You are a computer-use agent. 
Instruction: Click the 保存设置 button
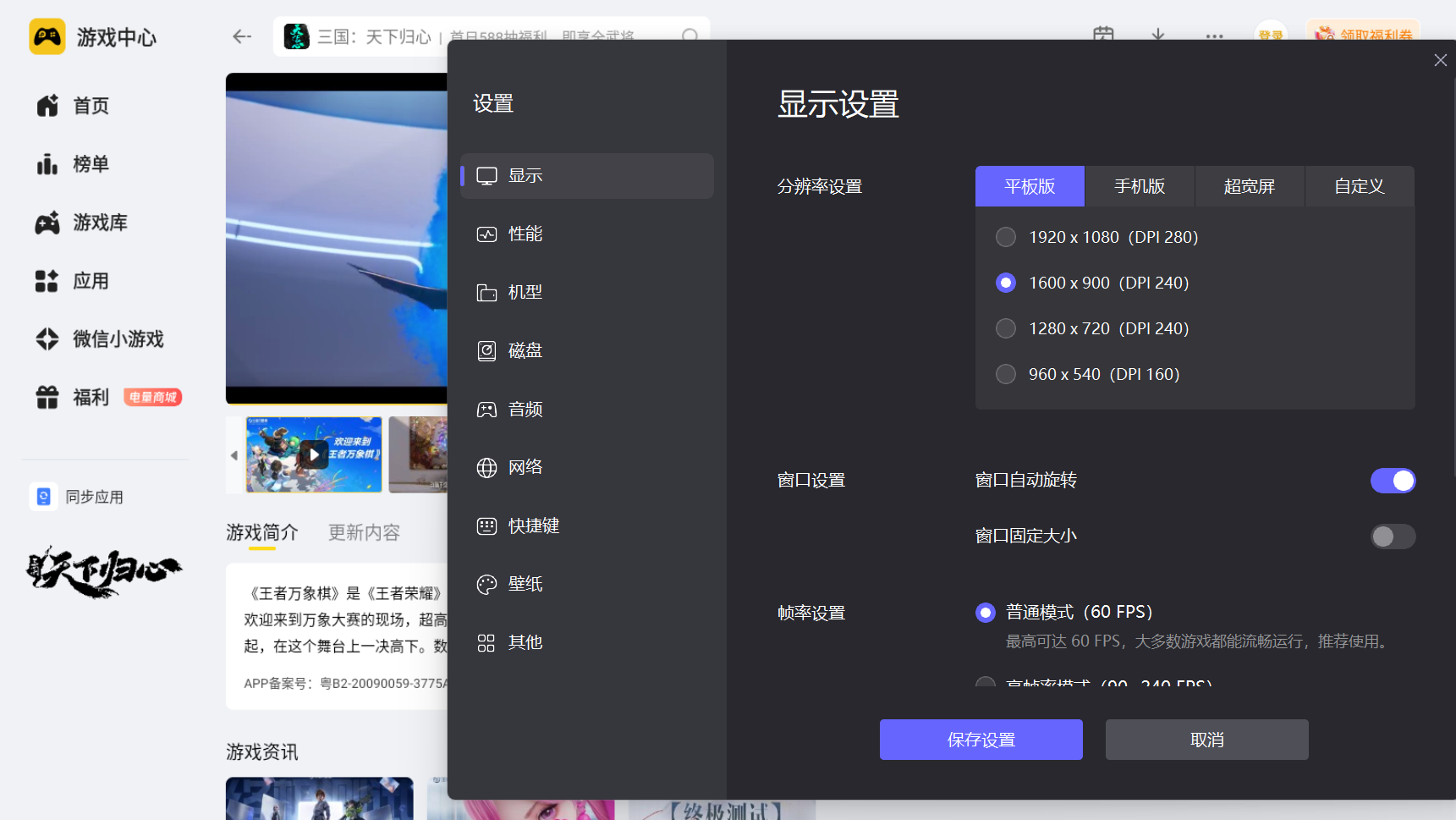(x=981, y=740)
